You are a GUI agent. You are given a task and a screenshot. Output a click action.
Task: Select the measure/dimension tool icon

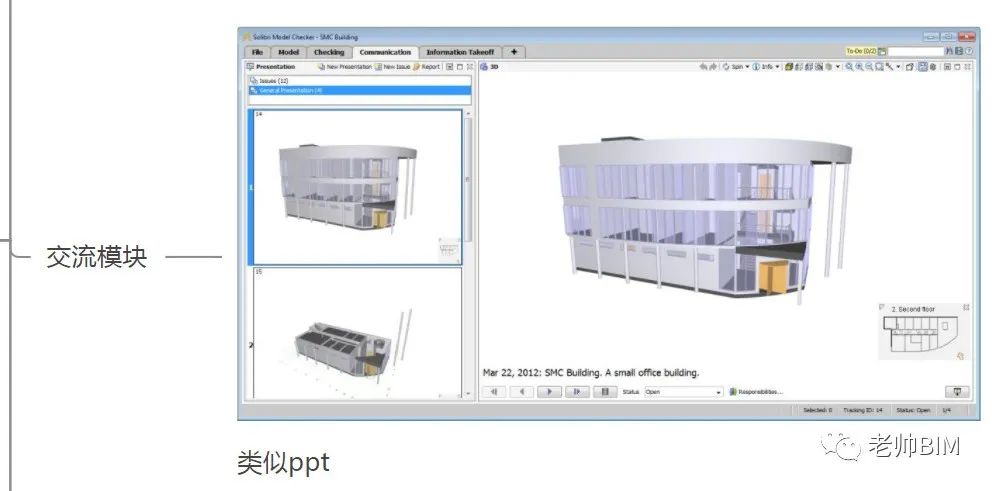(x=889, y=67)
